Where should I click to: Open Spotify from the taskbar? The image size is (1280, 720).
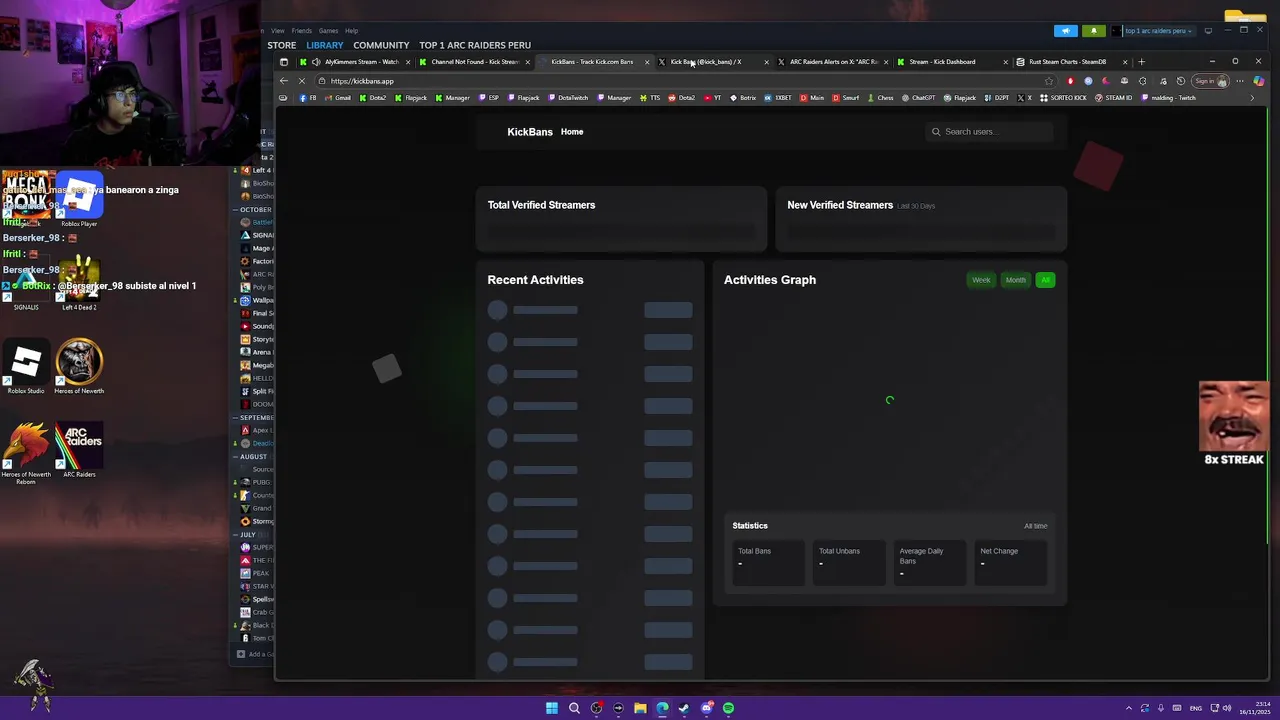[x=728, y=708]
